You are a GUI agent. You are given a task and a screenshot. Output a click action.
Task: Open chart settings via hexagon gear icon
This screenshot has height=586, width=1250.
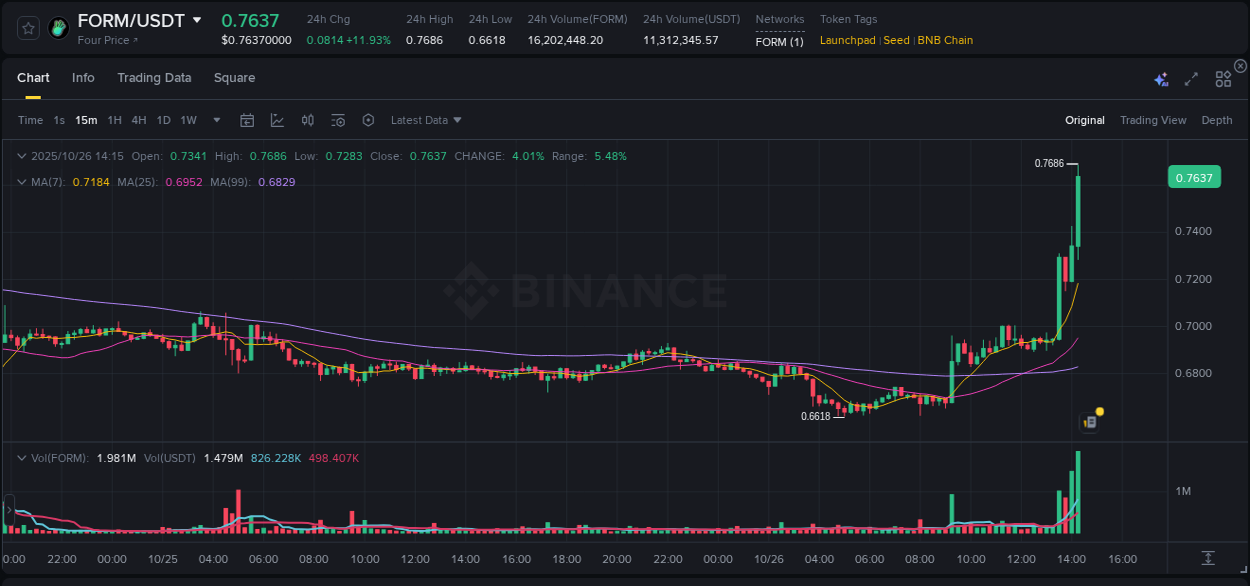click(368, 119)
